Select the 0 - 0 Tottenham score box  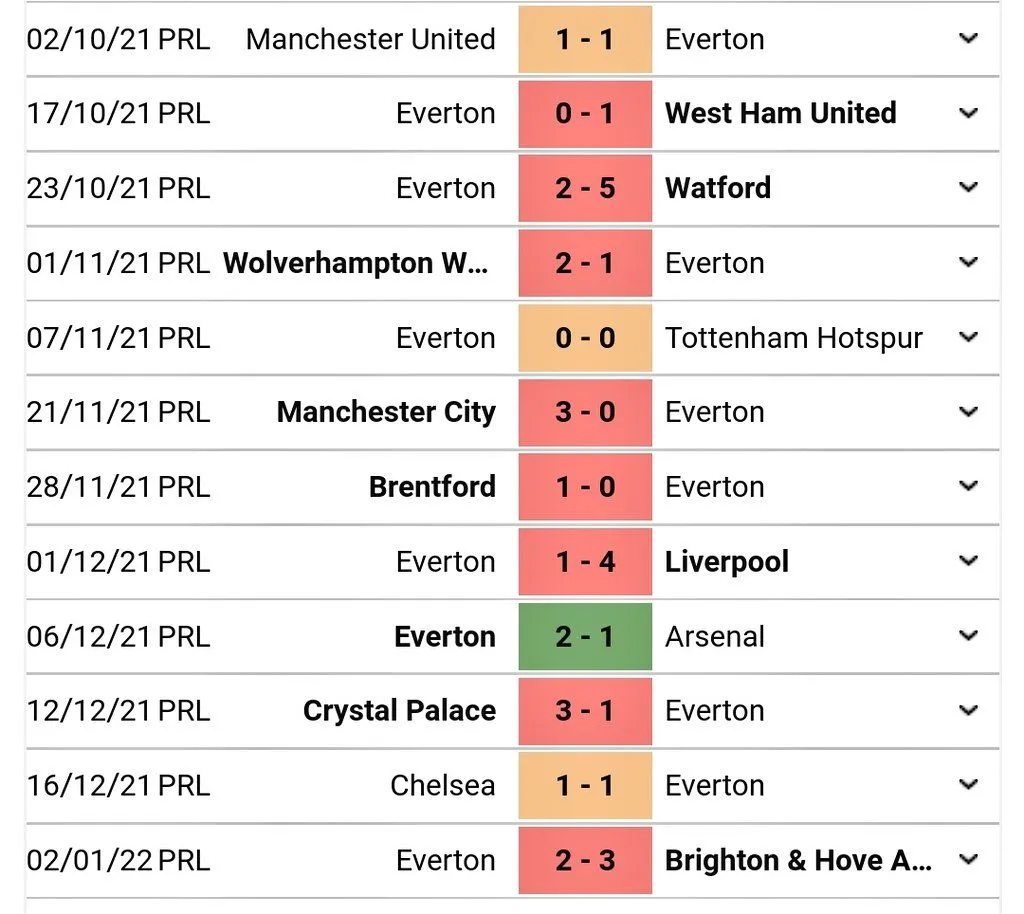coord(585,338)
